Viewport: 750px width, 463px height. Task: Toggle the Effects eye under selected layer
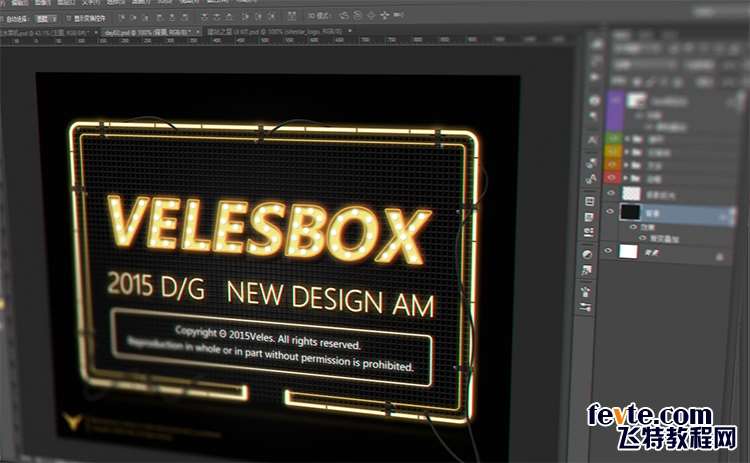click(x=634, y=226)
